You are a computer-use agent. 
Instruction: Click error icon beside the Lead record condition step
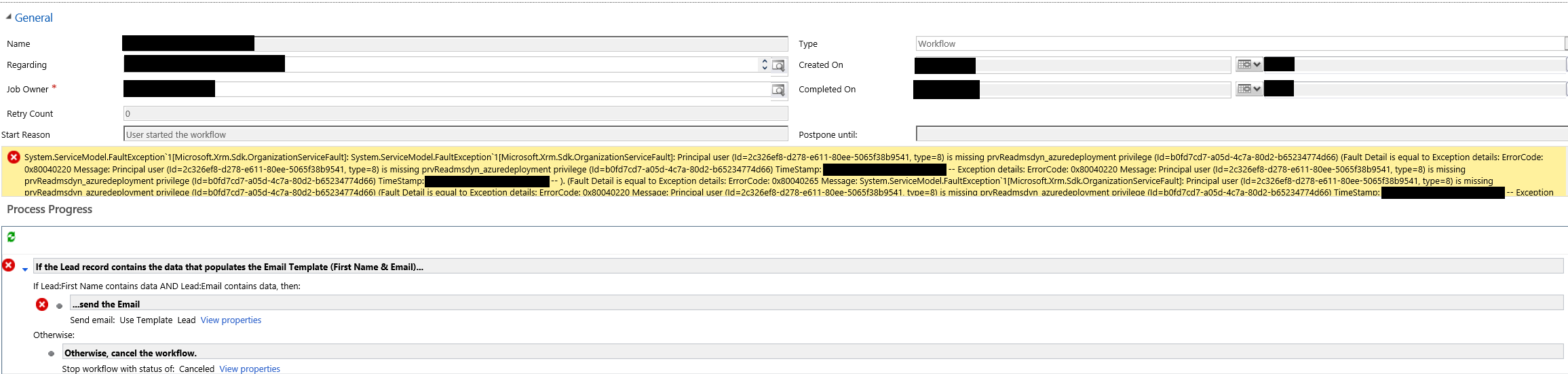[9, 265]
